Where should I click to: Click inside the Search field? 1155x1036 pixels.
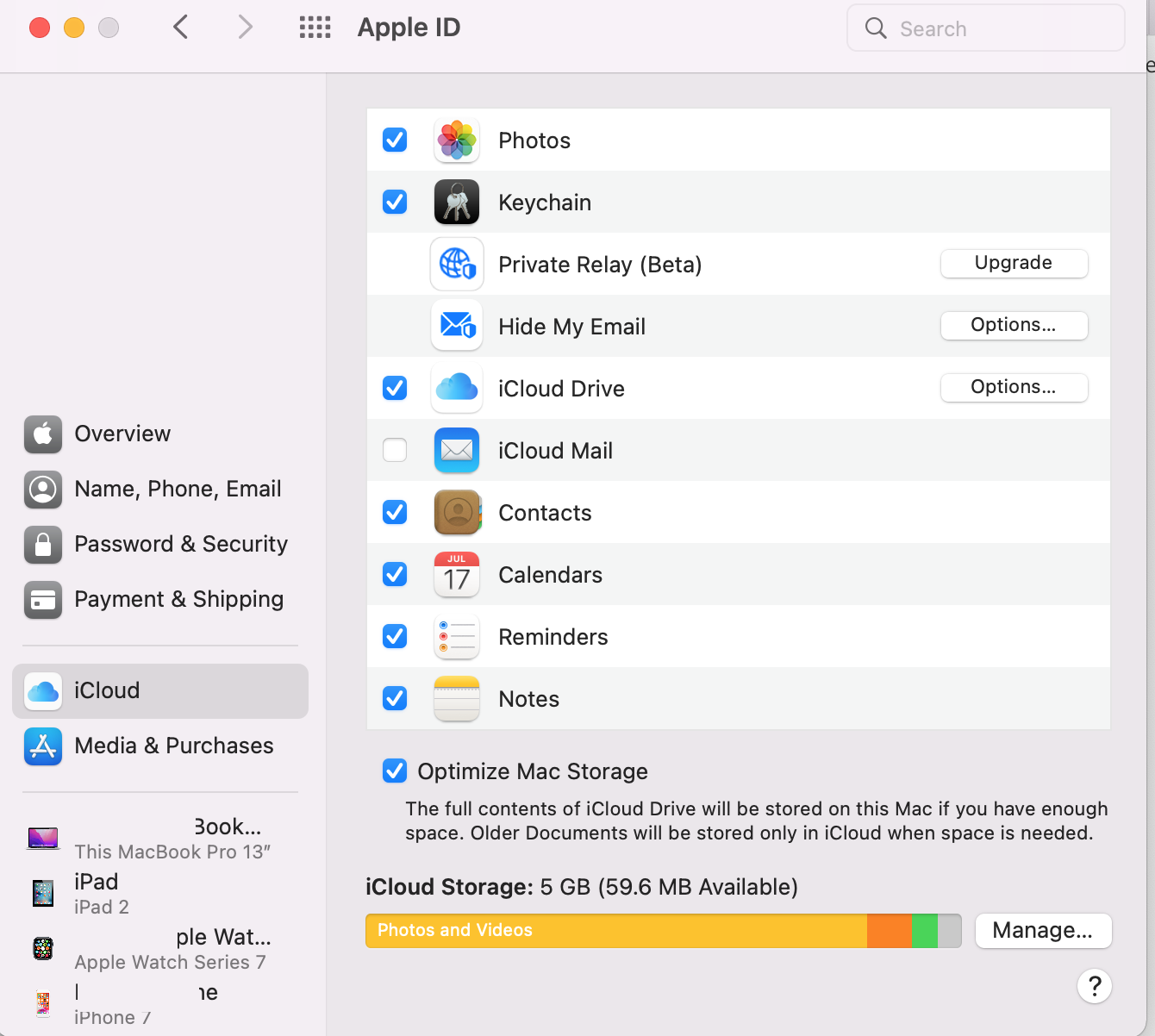986,28
